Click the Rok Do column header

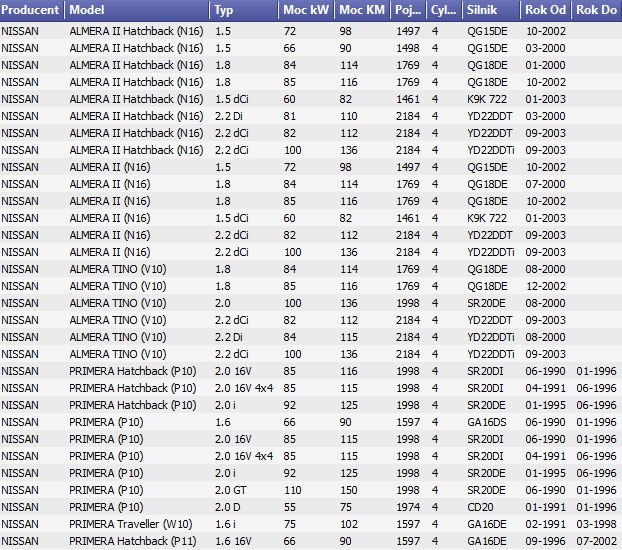pos(597,10)
